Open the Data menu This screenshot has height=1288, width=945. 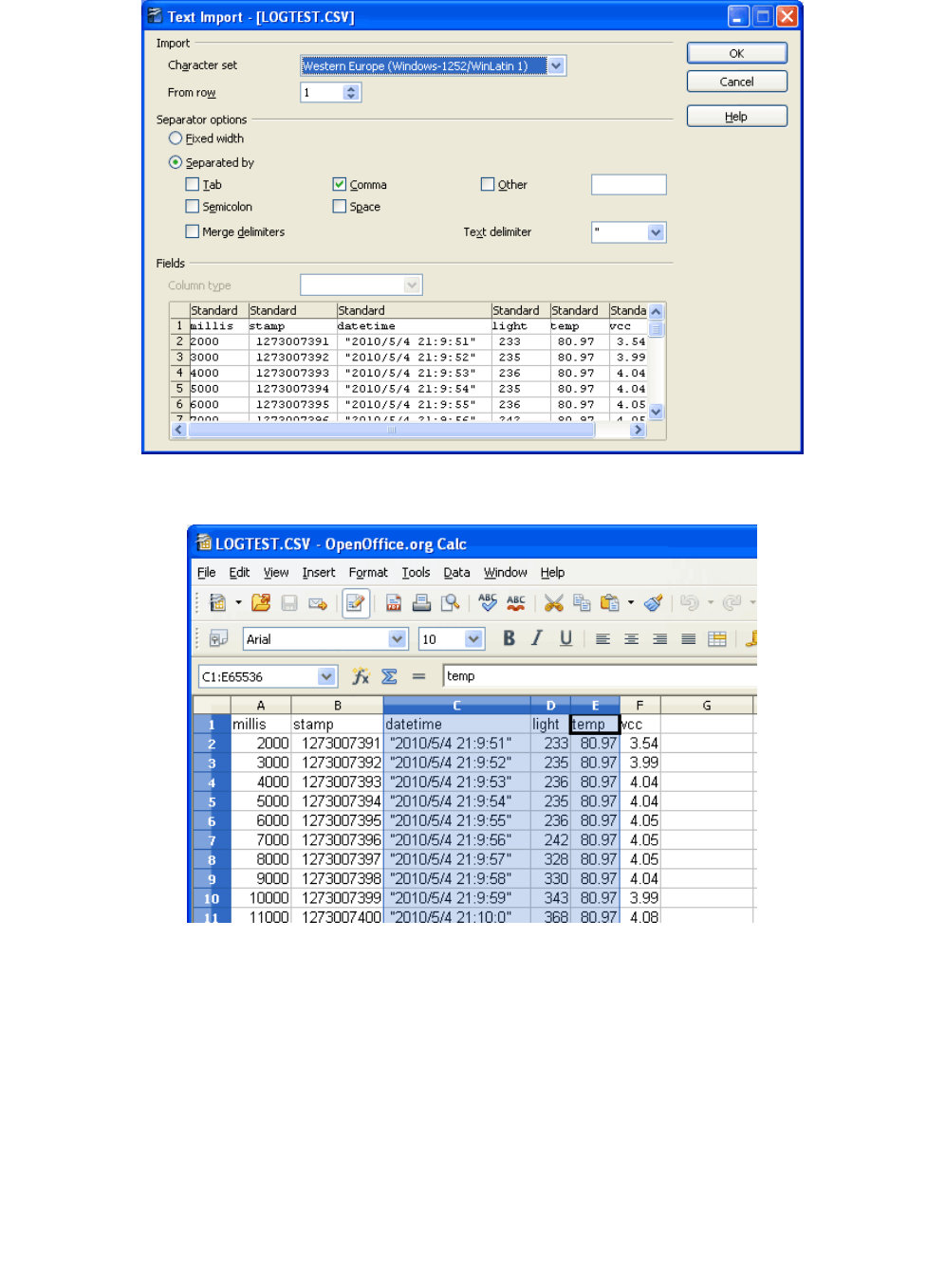tap(456, 573)
